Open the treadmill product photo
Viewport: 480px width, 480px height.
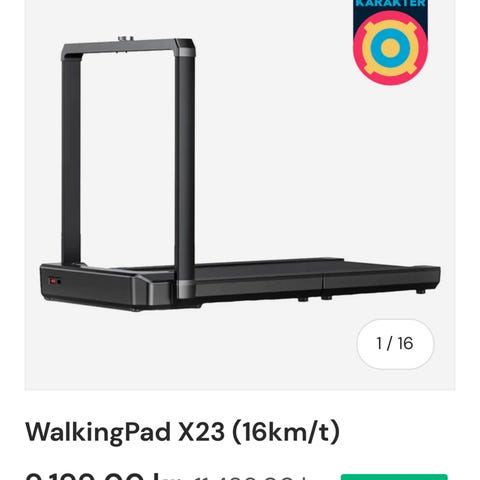[x=240, y=175]
